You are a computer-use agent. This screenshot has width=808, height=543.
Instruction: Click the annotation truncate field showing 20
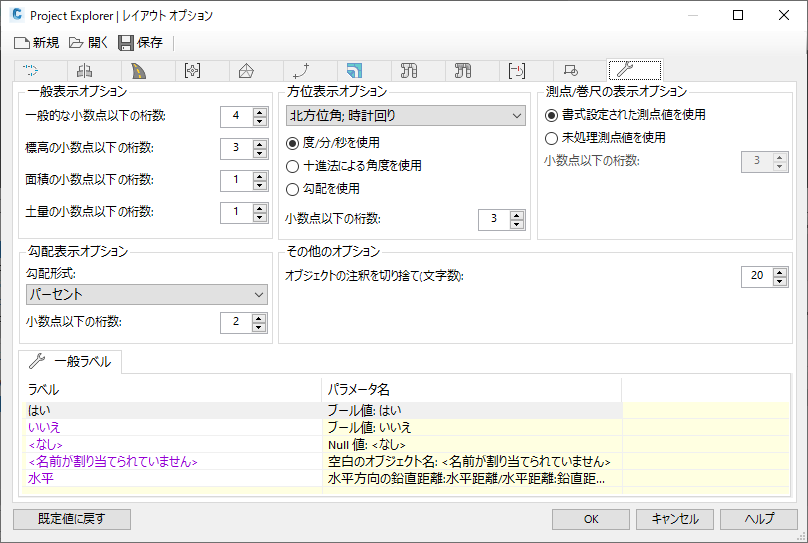(757, 277)
